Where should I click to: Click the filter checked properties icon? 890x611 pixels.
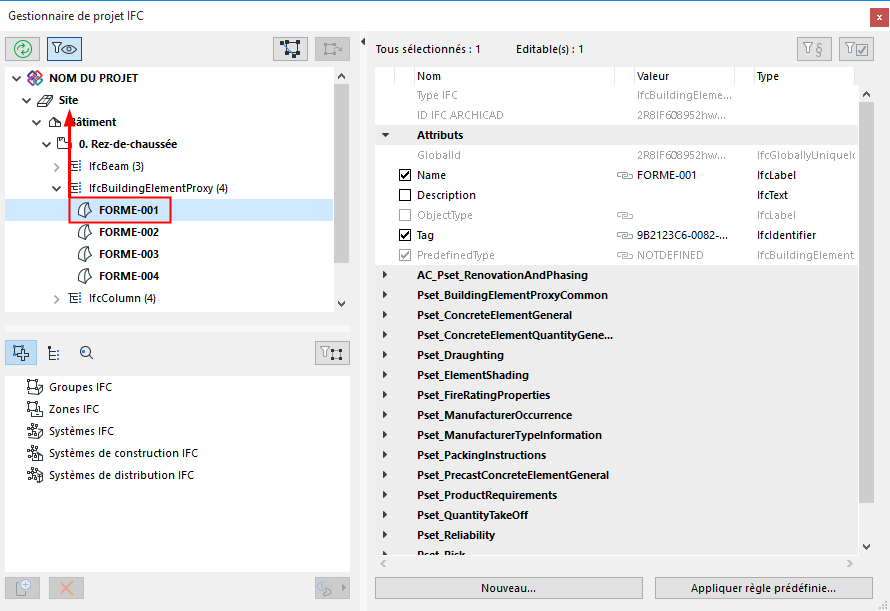[x=855, y=48]
